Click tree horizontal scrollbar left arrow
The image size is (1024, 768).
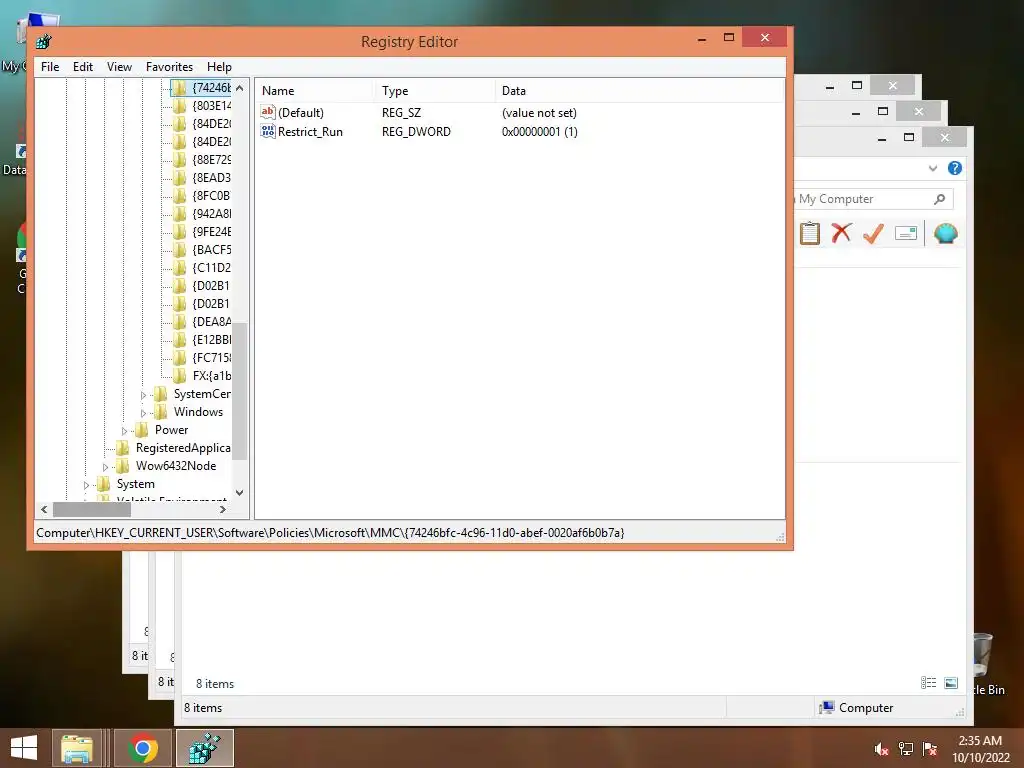pos(44,509)
